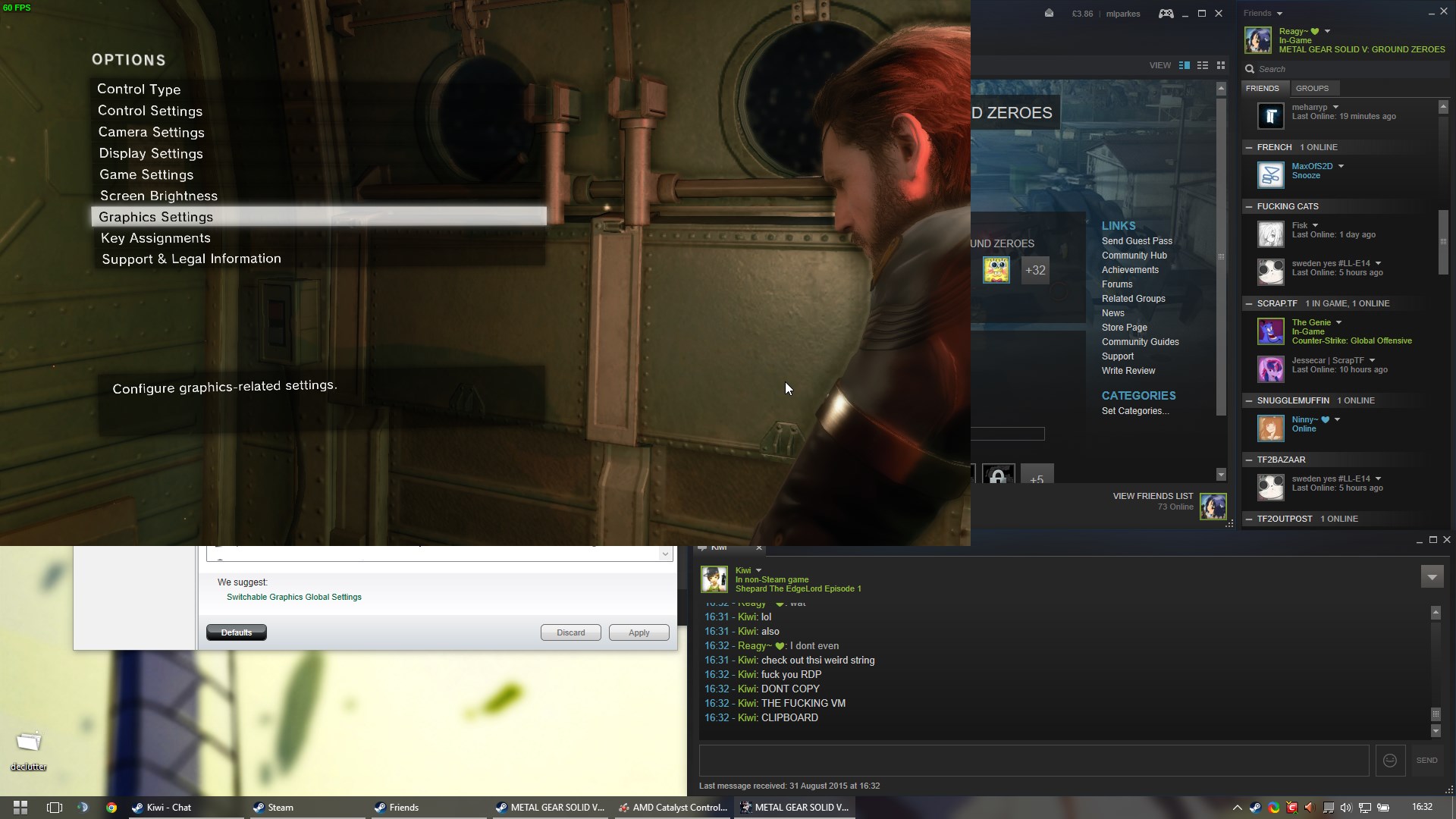Click Set Categories... link
This screenshot has height=819, width=1456.
tap(1135, 411)
